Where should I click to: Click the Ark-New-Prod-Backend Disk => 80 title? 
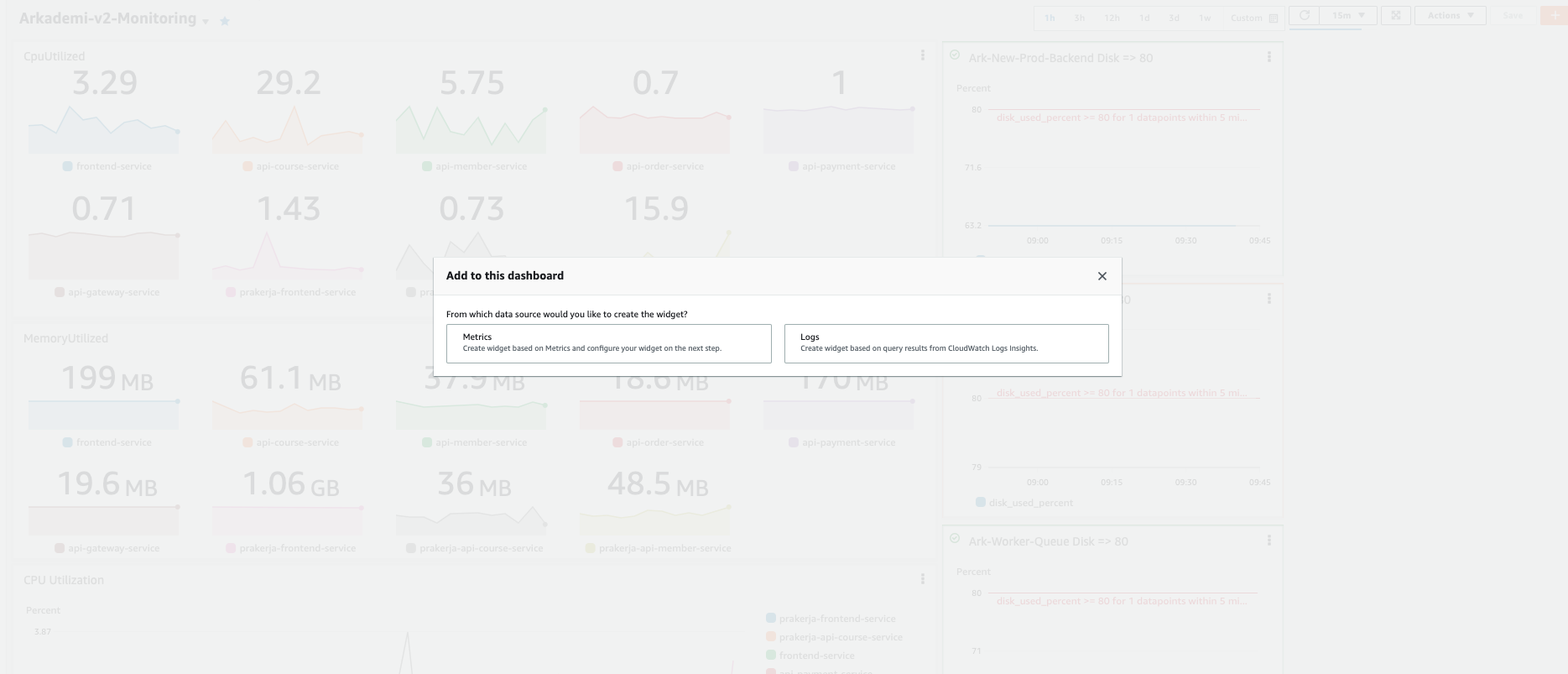coord(1060,58)
